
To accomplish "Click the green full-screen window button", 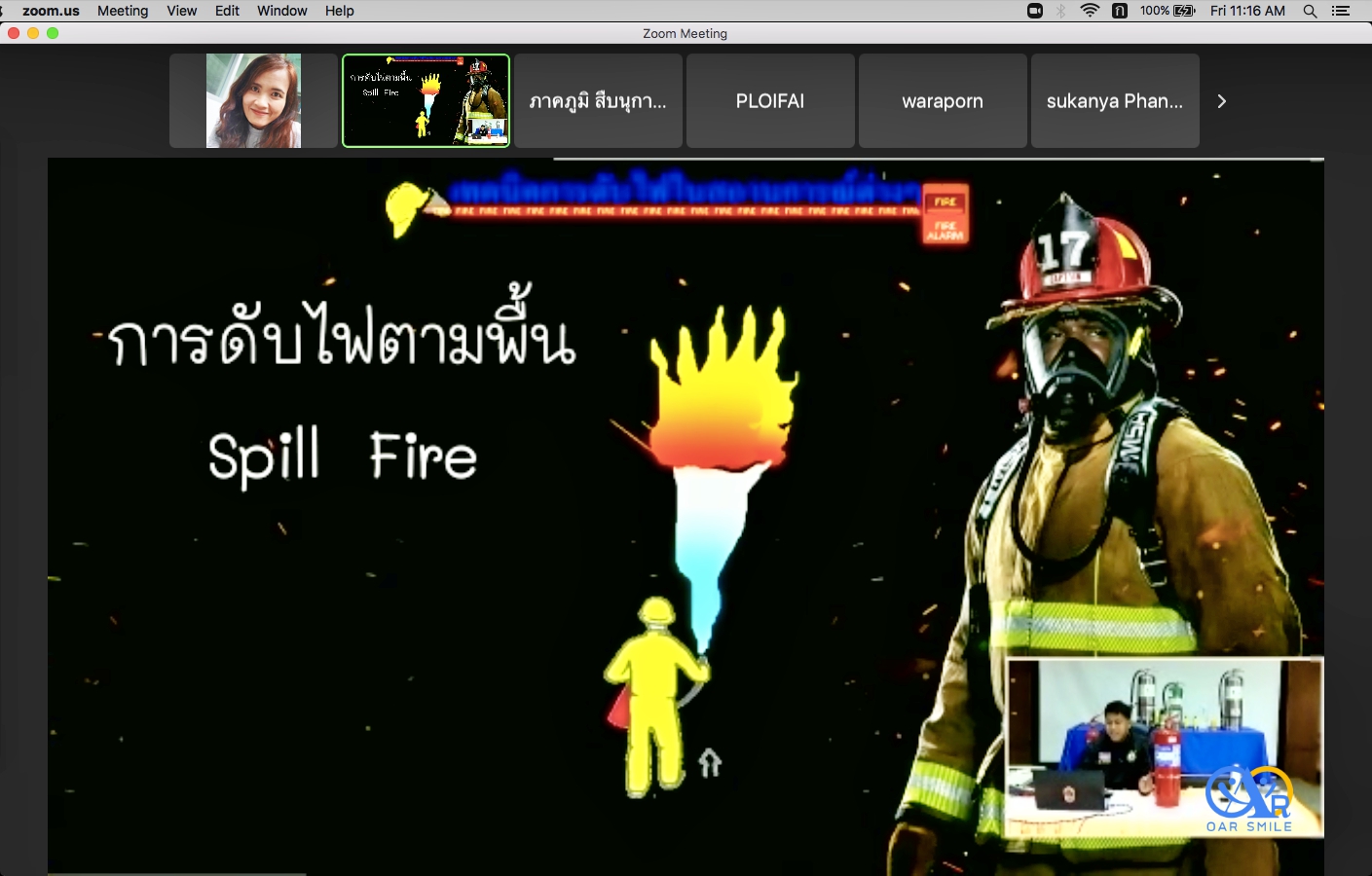I will click(x=53, y=33).
